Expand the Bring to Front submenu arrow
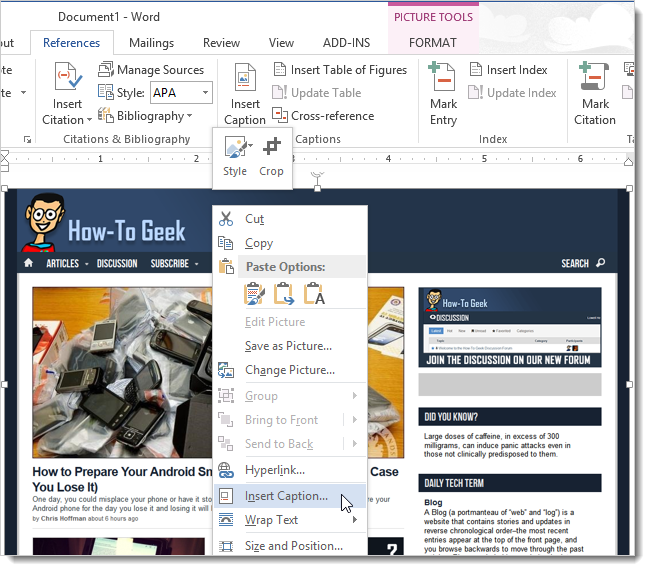 click(355, 420)
